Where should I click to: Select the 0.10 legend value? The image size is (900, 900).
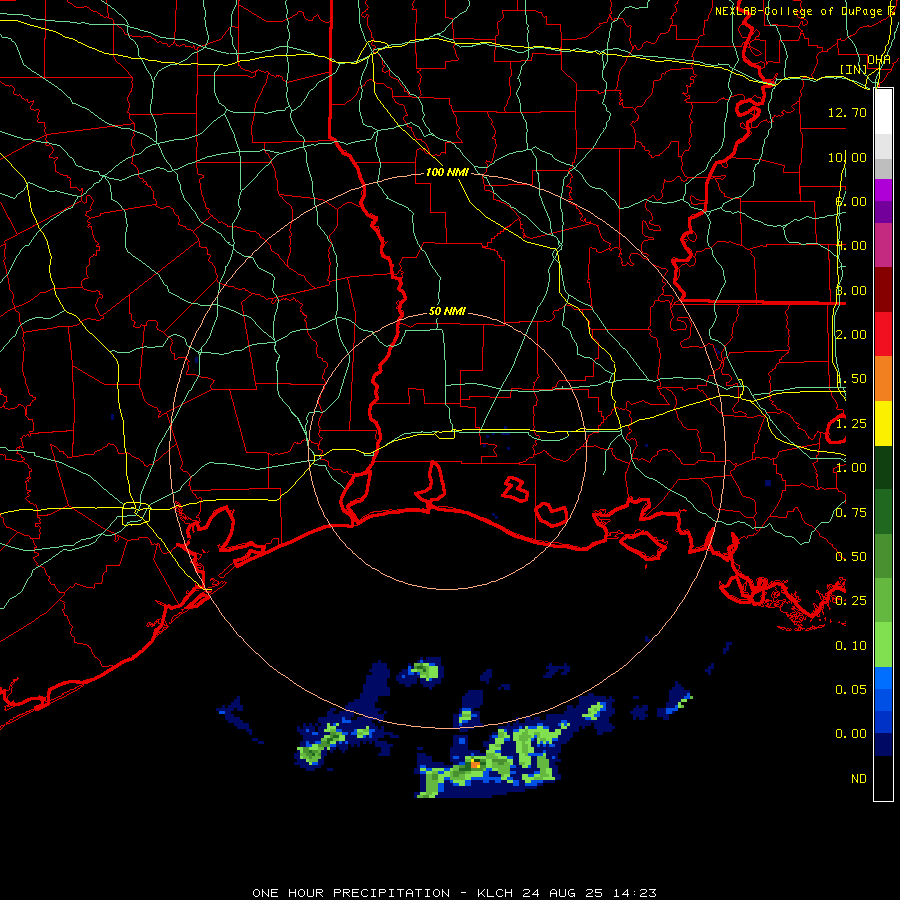[851, 646]
